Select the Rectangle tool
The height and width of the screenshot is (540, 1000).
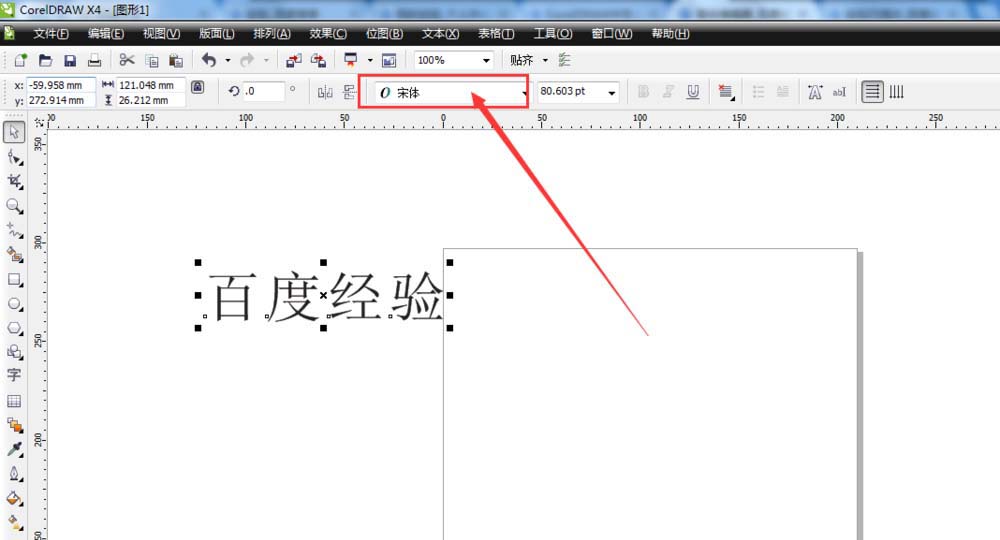15,280
